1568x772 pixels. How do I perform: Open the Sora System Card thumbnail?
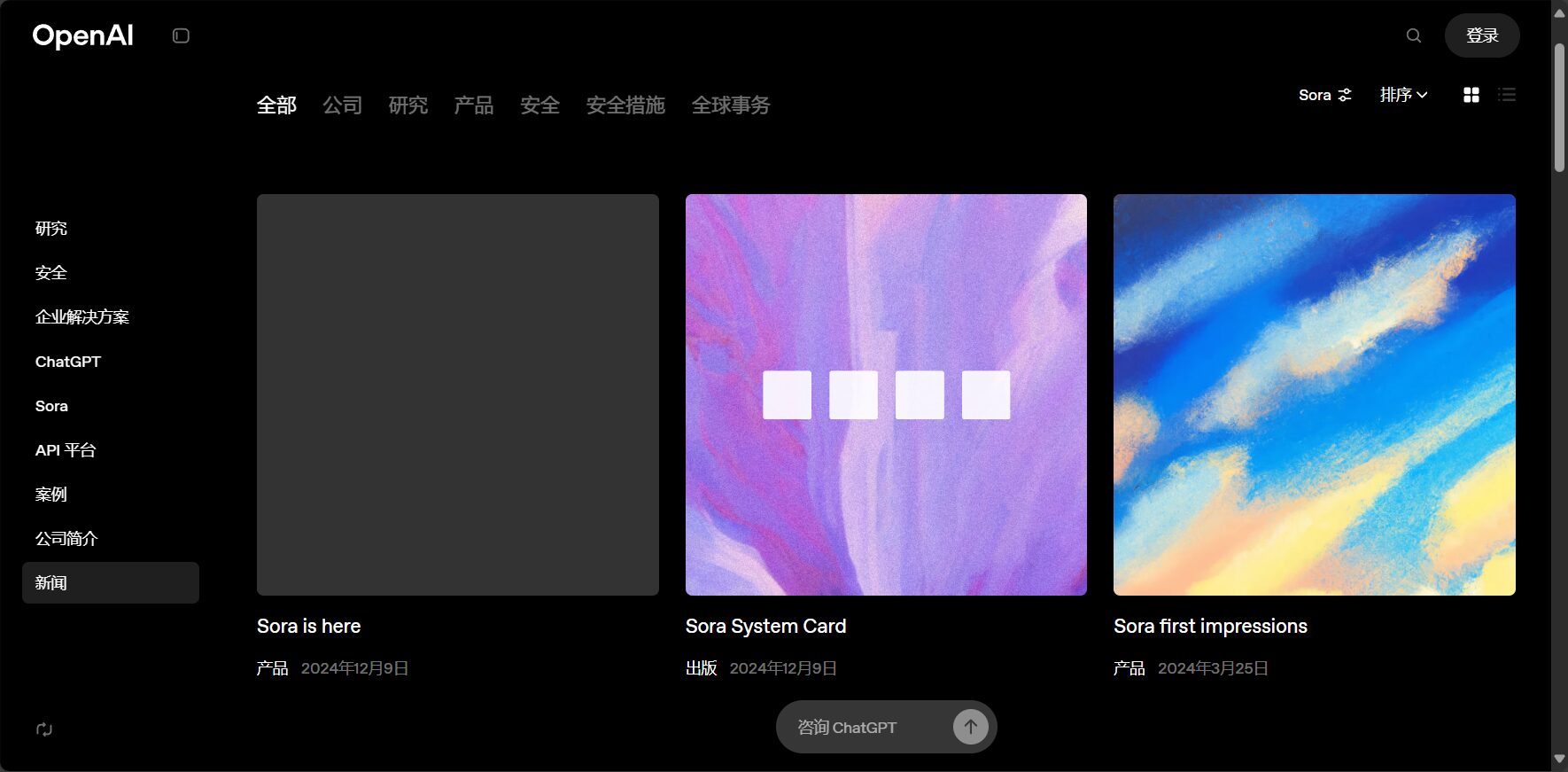[886, 394]
